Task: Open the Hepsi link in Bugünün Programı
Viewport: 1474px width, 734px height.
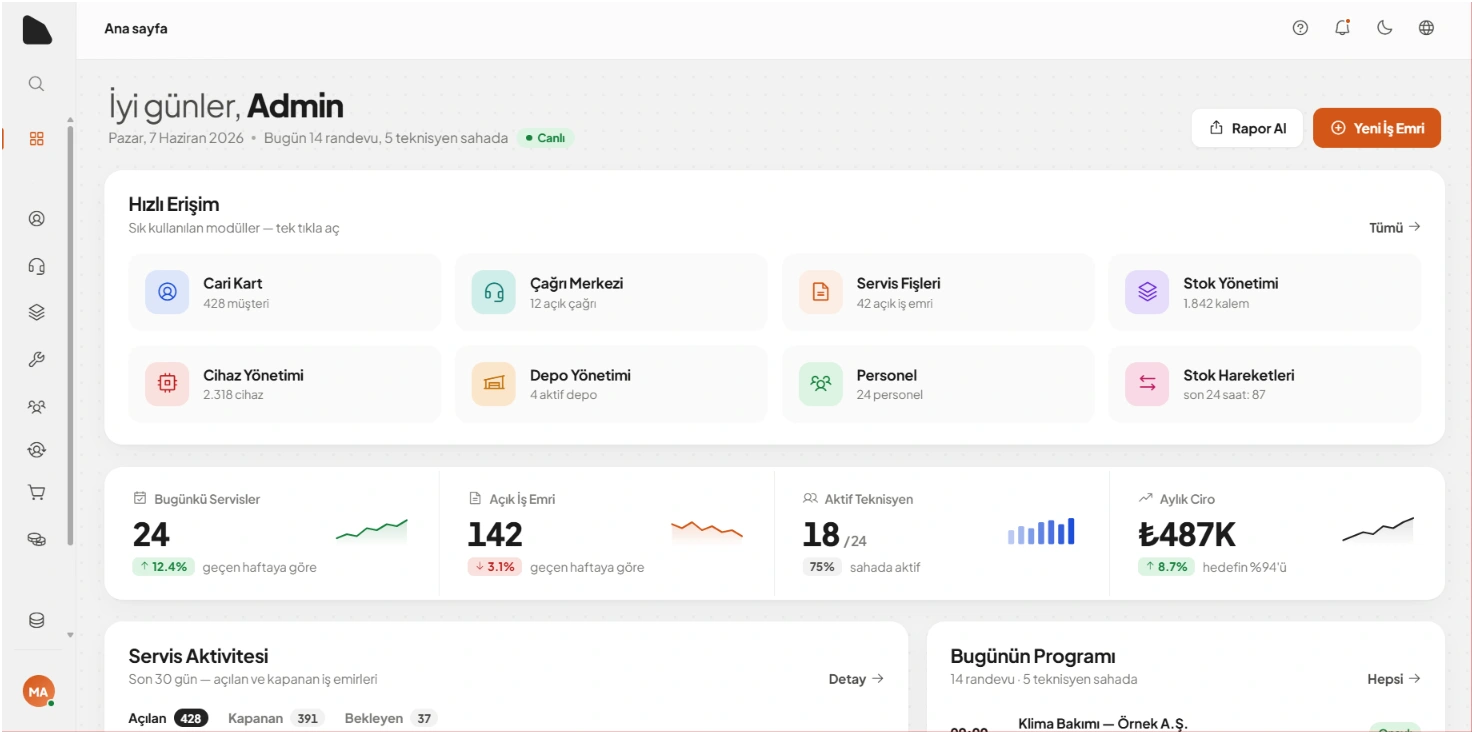Action: [x=1394, y=679]
